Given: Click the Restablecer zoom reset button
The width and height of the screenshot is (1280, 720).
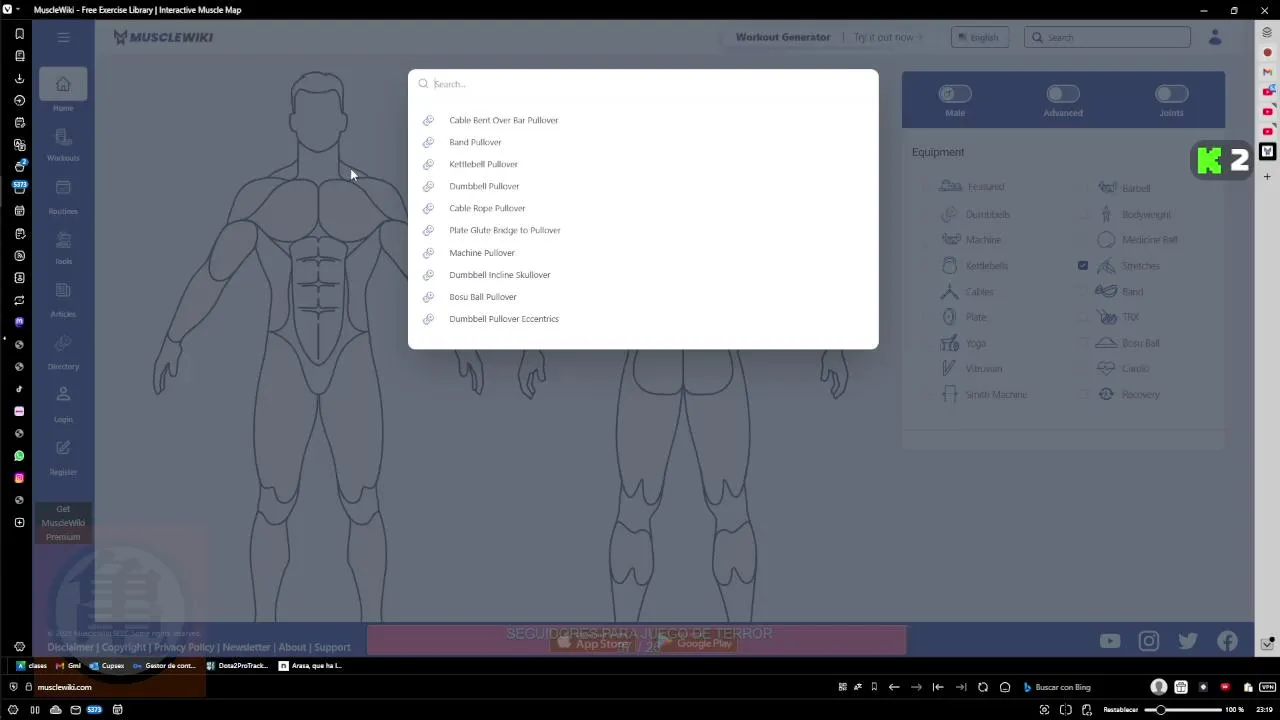Looking at the screenshot, I should point(1120,710).
